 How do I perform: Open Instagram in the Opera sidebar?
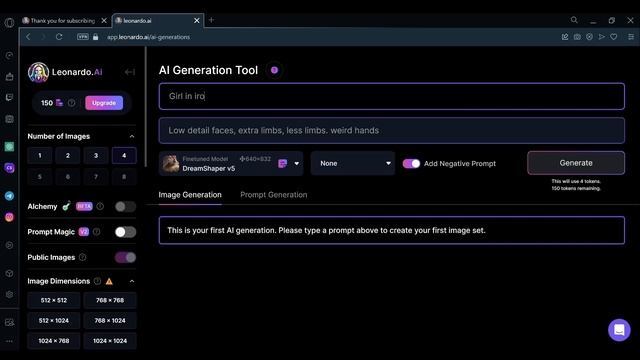9,217
